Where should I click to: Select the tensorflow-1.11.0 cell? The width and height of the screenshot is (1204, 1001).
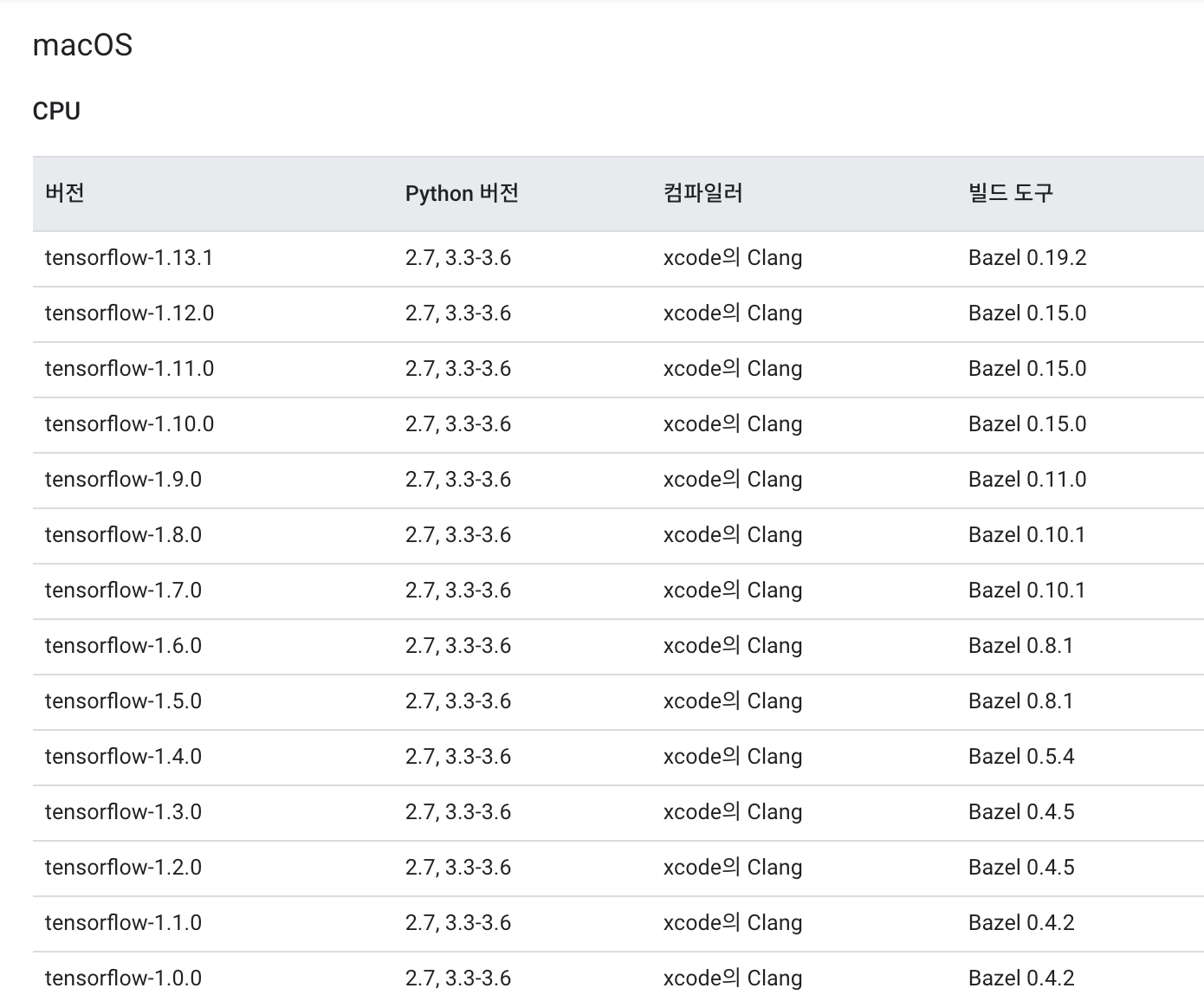129,369
